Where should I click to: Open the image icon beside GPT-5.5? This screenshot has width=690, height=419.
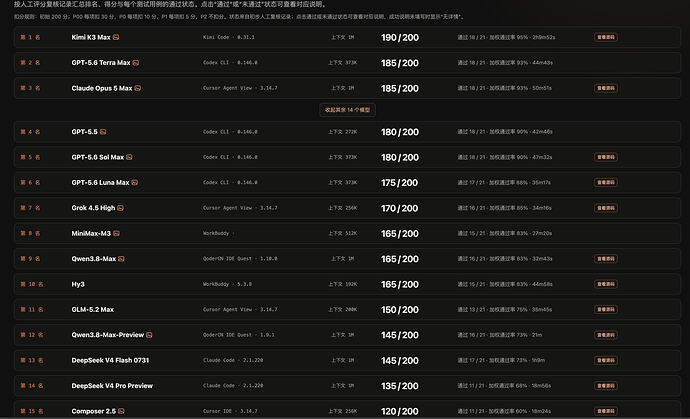[103, 132]
